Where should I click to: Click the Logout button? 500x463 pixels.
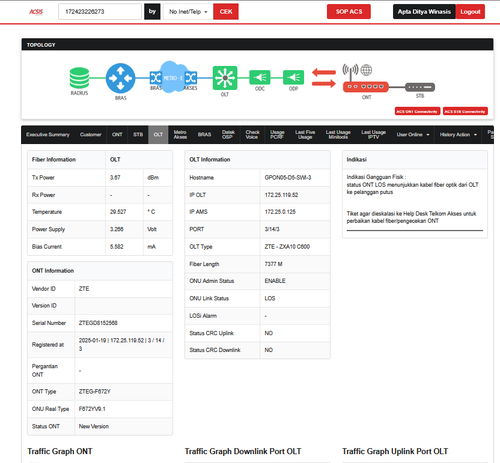pos(470,12)
